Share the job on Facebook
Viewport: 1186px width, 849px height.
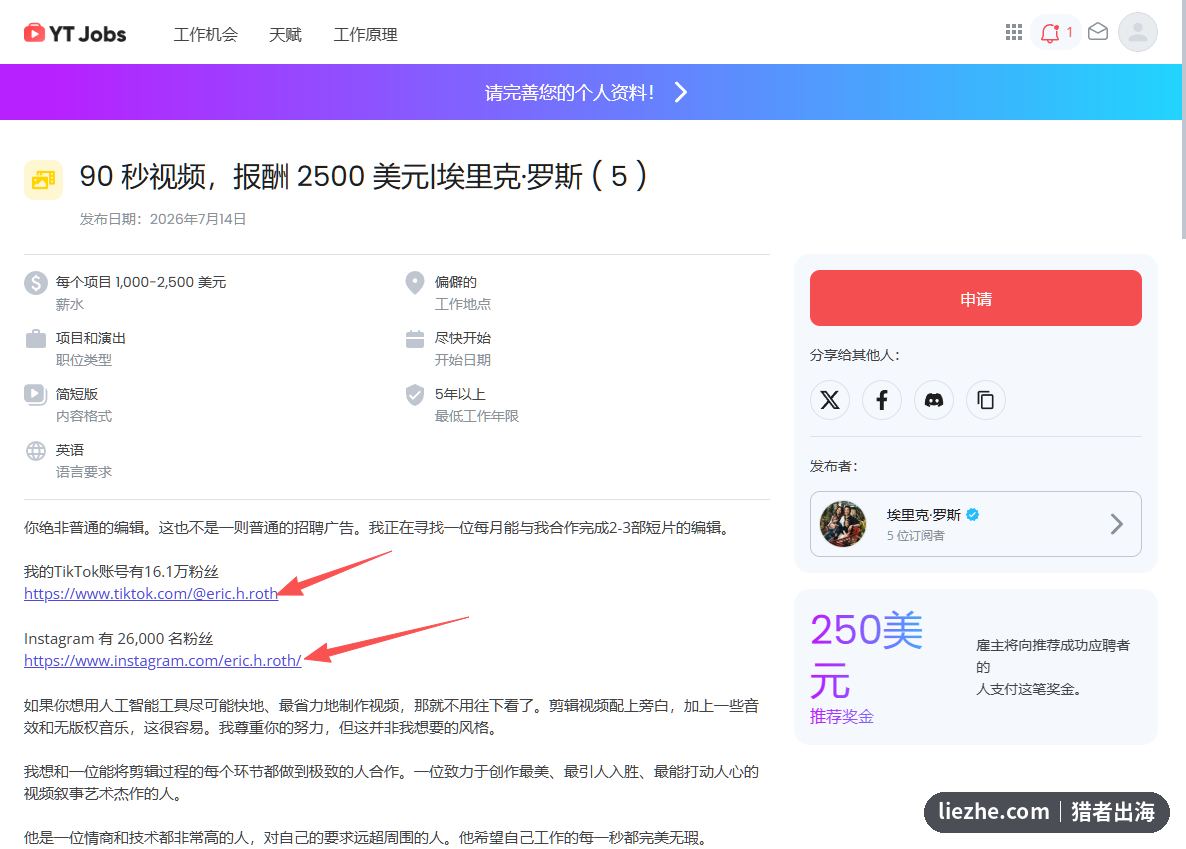click(x=882, y=400)
